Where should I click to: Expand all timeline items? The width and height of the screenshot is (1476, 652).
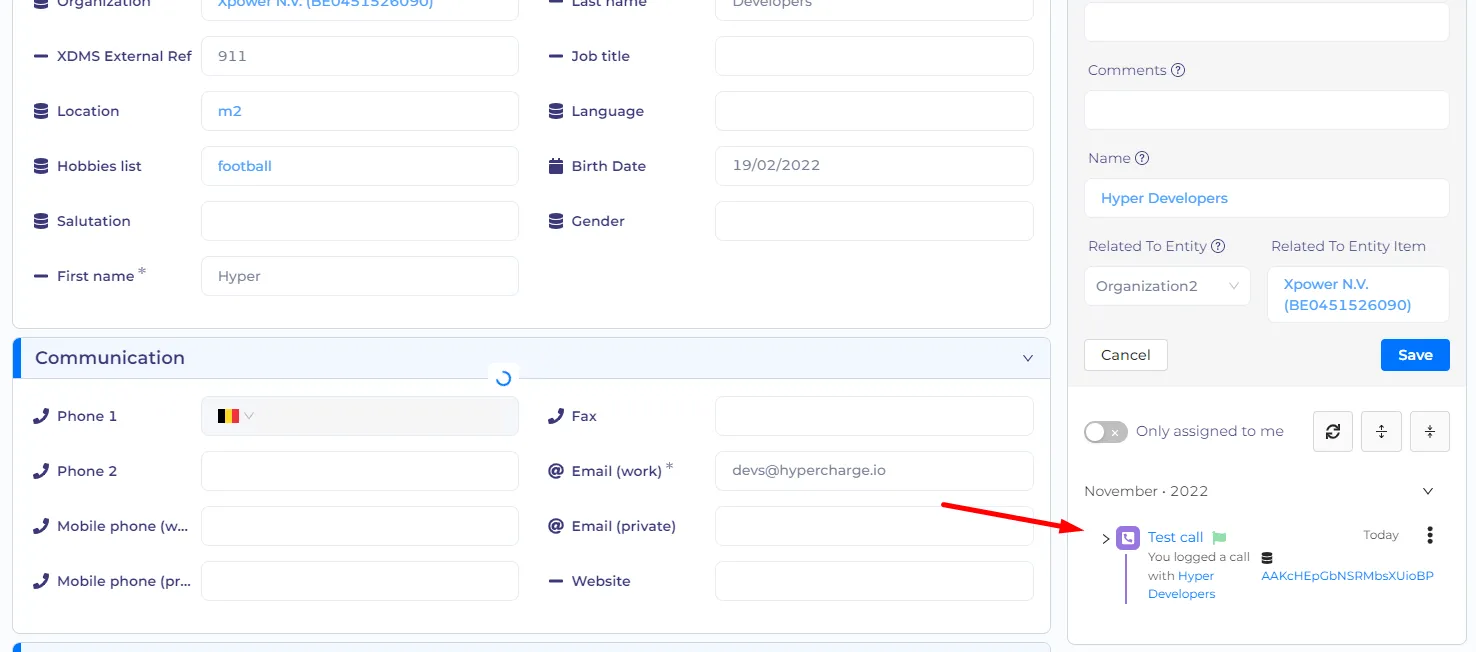(x=1382, y=431)
